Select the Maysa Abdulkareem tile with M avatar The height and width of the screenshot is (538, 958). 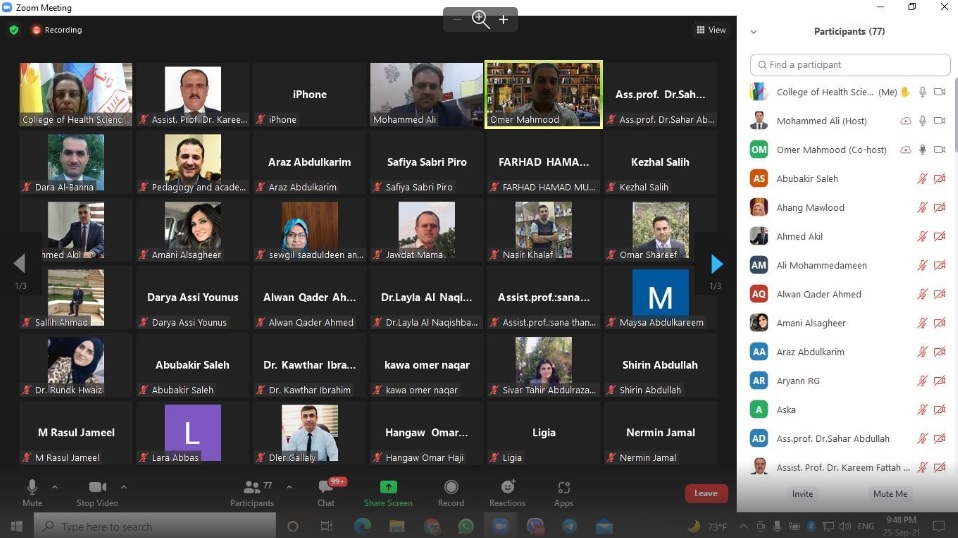click(660, 297)
